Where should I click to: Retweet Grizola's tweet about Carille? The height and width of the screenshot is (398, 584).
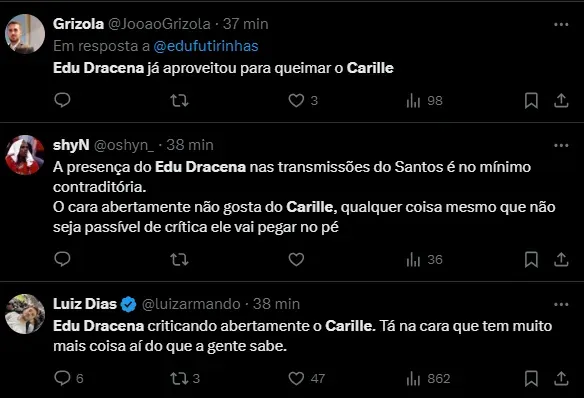179,101
